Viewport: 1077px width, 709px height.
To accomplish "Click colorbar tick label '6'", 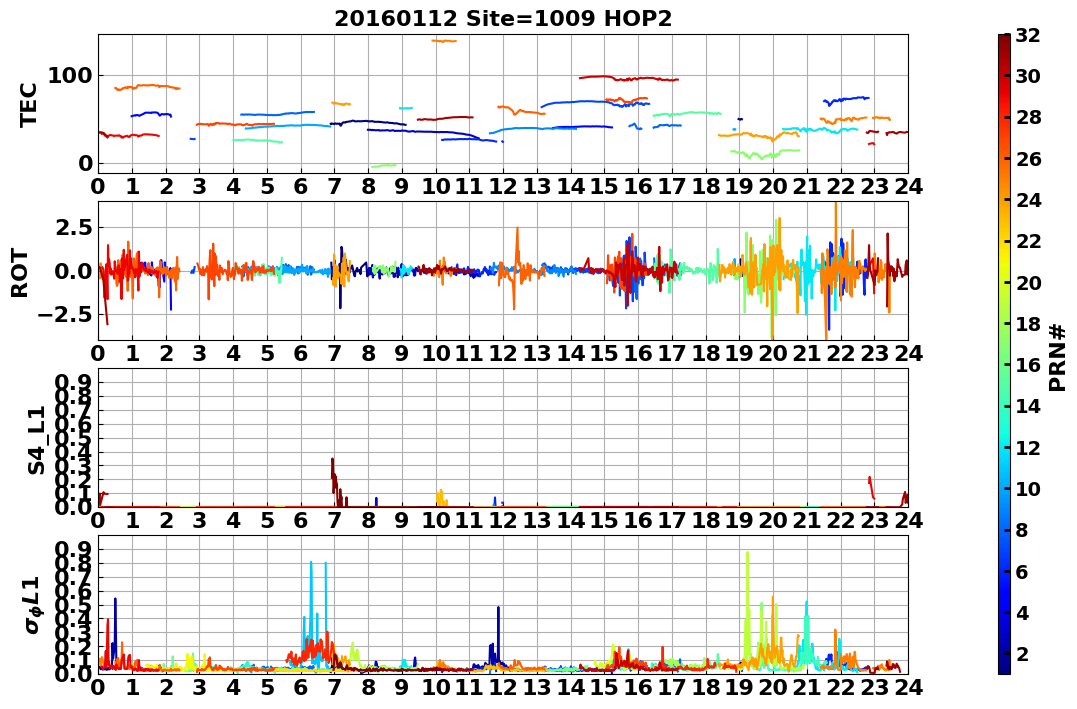I will (x=1022, y=571).
